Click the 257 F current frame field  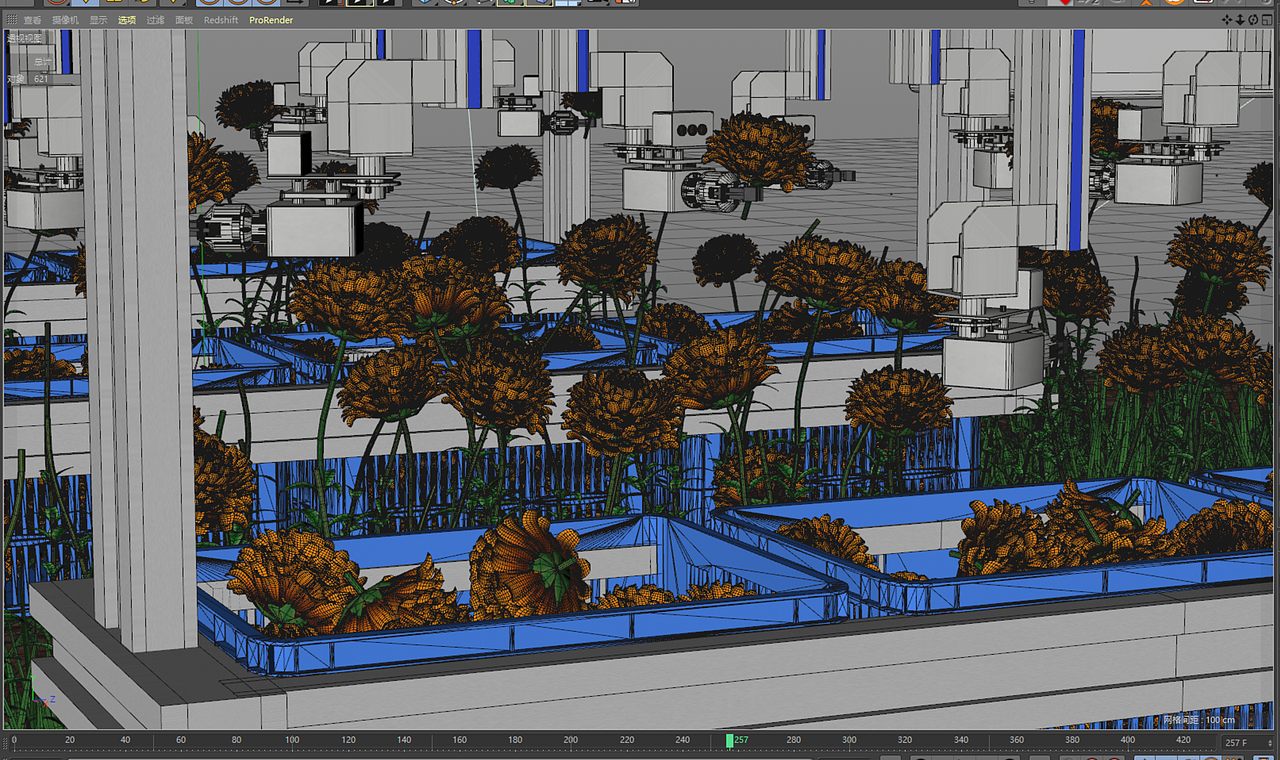1246,742
